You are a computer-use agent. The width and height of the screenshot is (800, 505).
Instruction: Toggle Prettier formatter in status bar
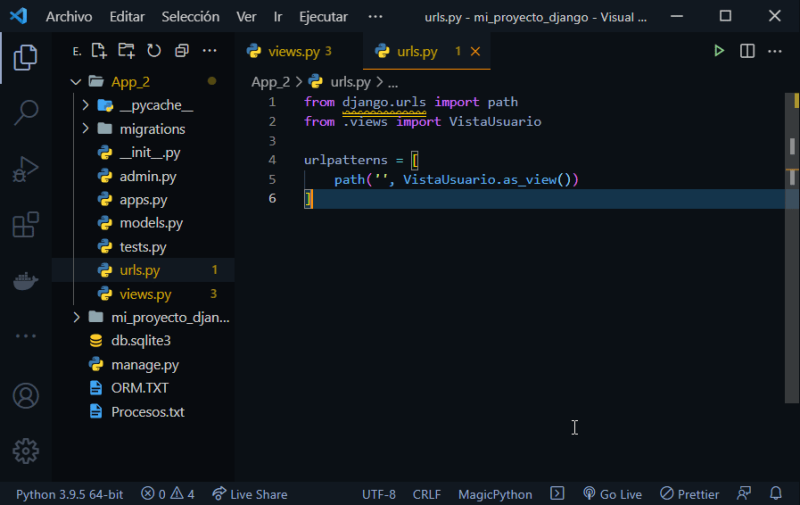[x=689, y=494]
